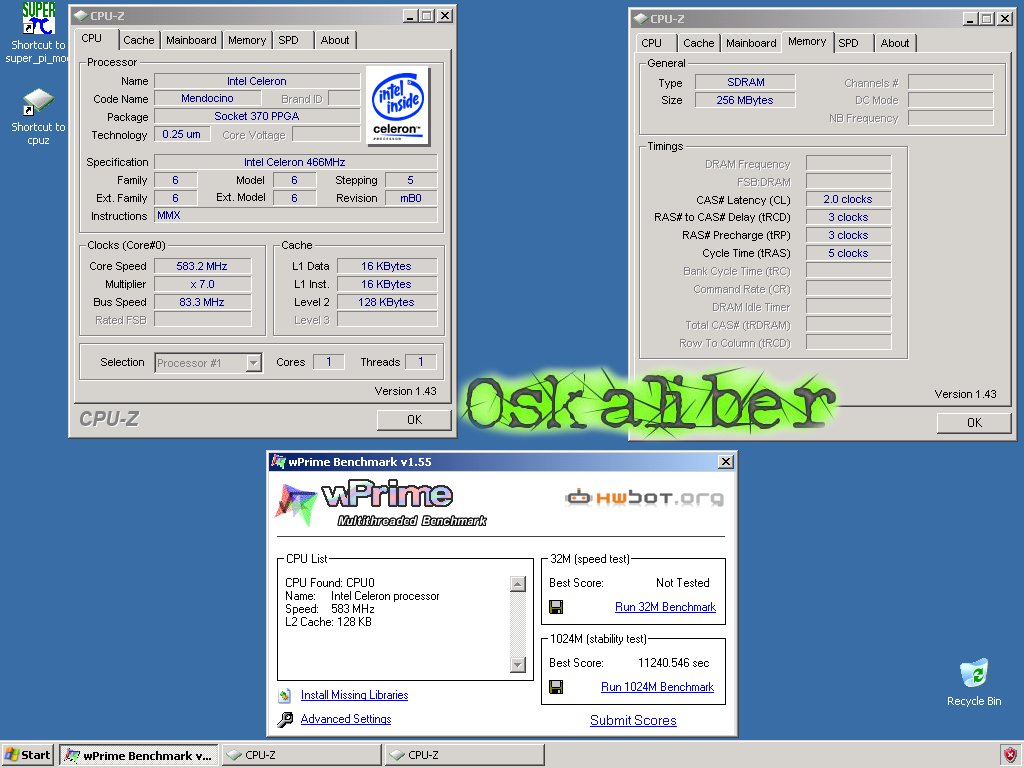Viewport: 1024px width, 768px height.
Task: Click the Package Socket 370 PPGA field
Action: click(257, 116)
